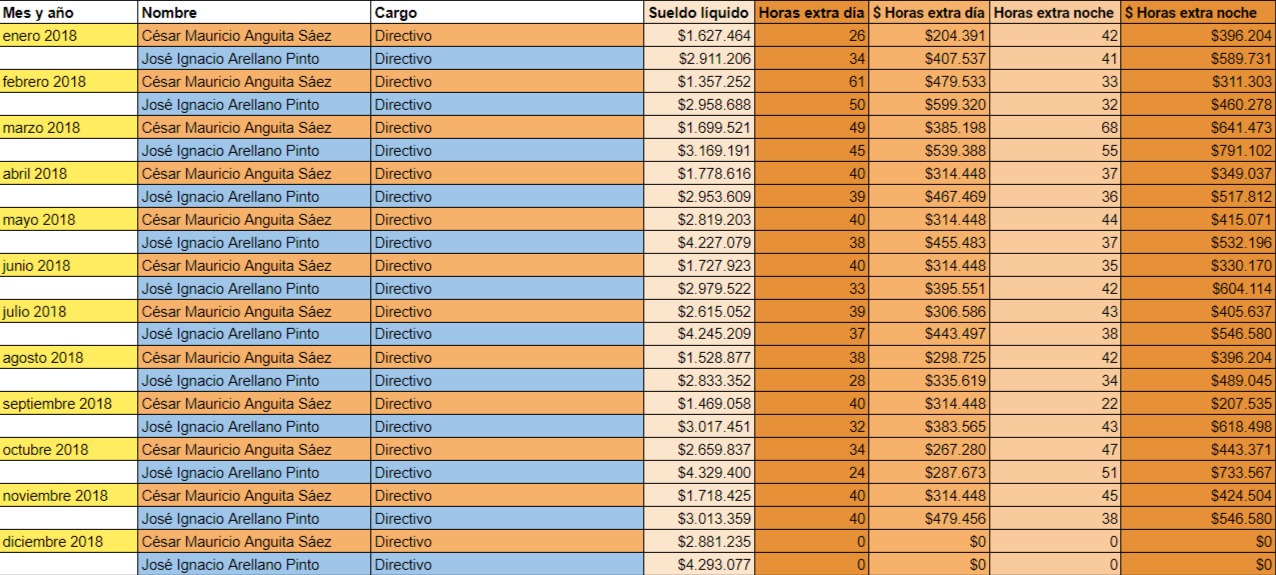Click the 'octubre 2018' cell
The image size is (1276, 575).
69,450
